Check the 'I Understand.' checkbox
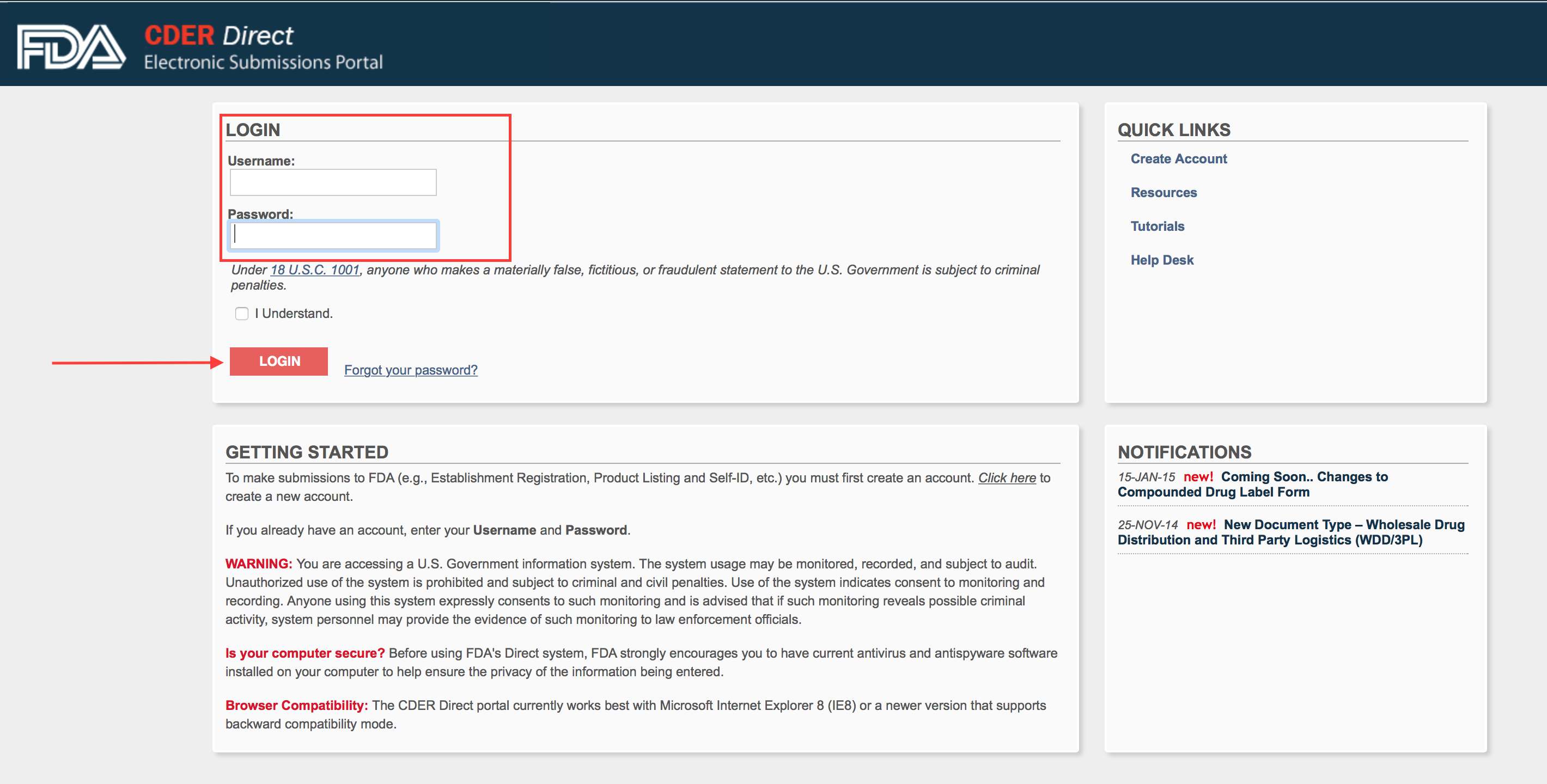 click(x=241, y=314)
